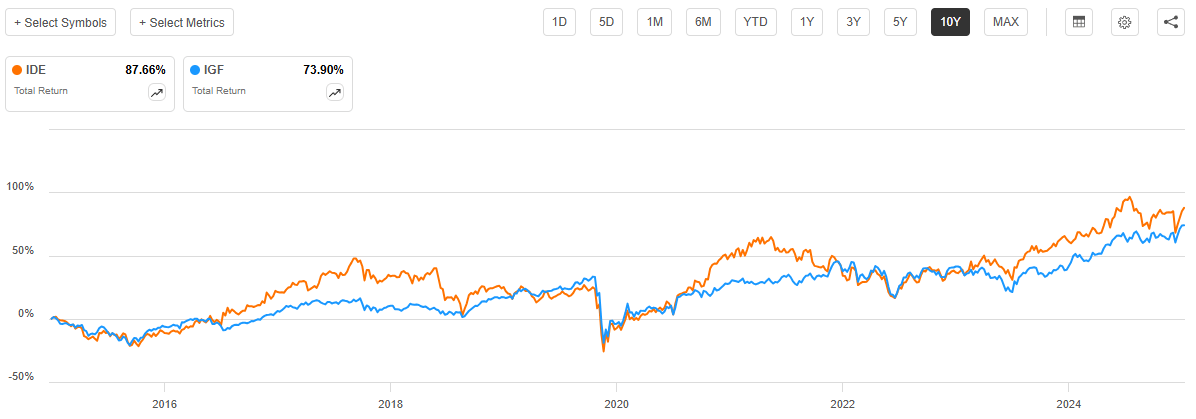Image resolution: width=1196 pixels, height=419 pixels.
Task: Switch to the 1D time range
Action: [560, 22]
